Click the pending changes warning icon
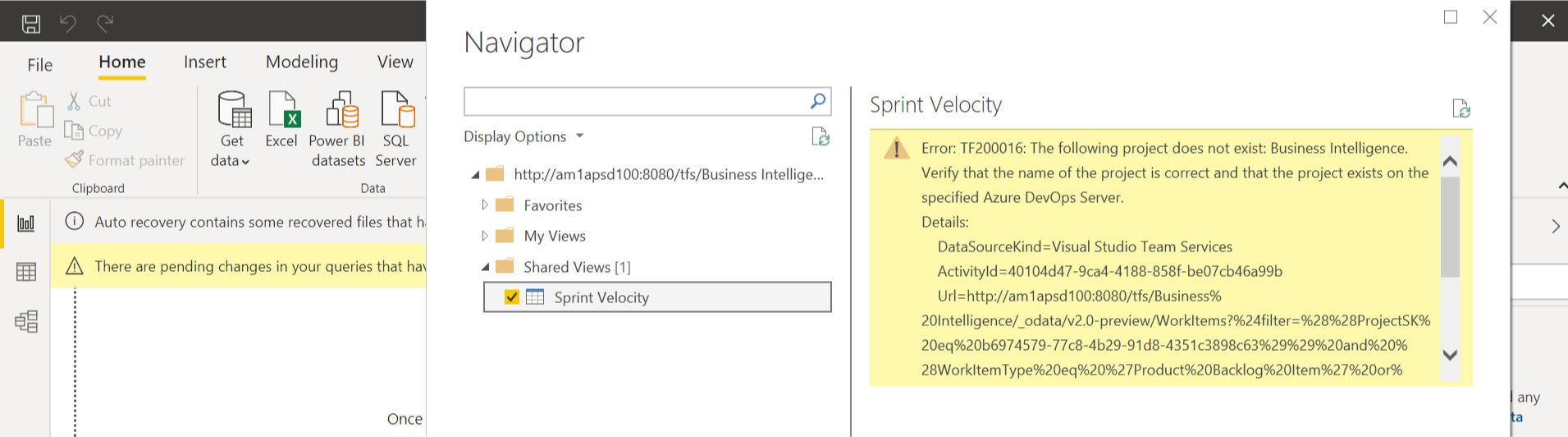This screenshot has width=1568, height=437. click(x=75, y=265)
